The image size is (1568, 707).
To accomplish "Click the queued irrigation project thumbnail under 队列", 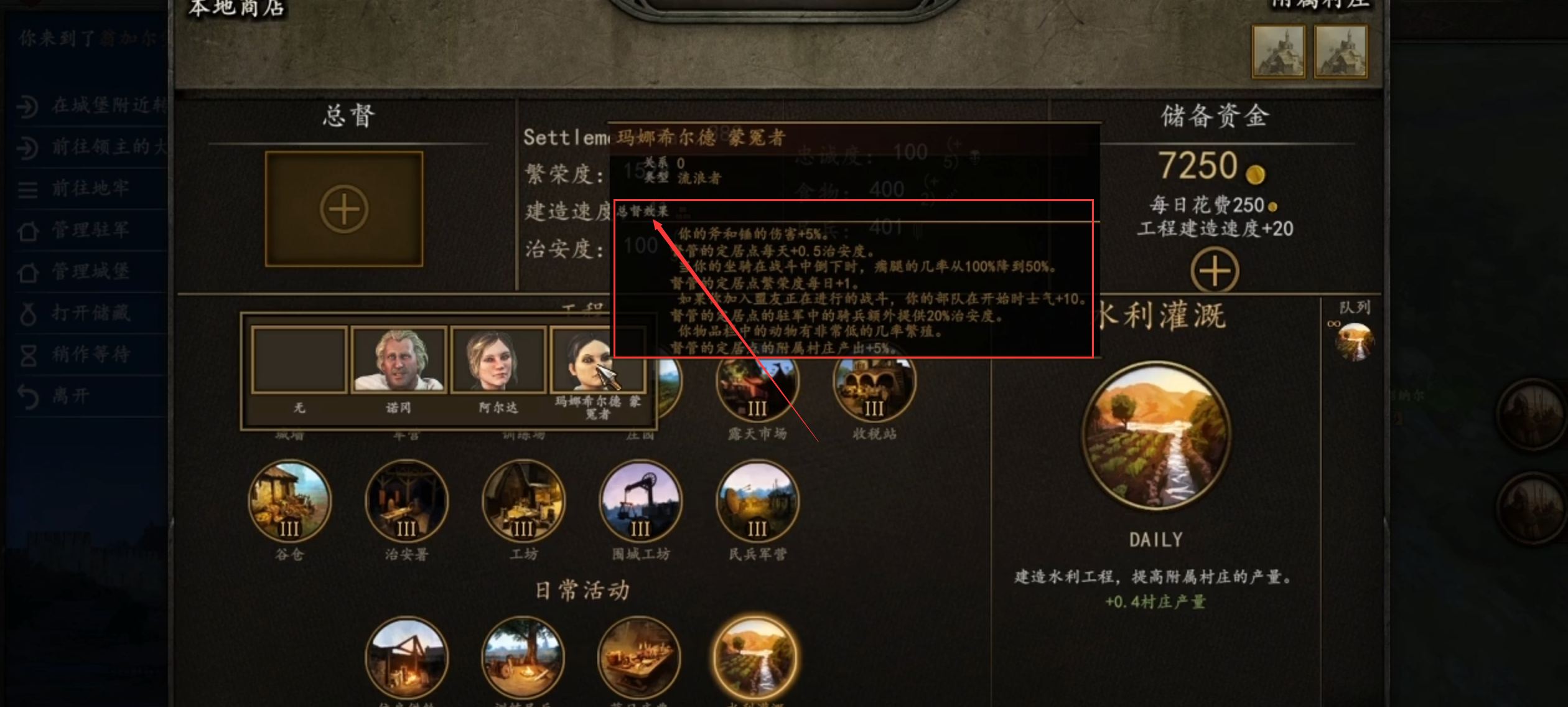I will click(1355, 342).
